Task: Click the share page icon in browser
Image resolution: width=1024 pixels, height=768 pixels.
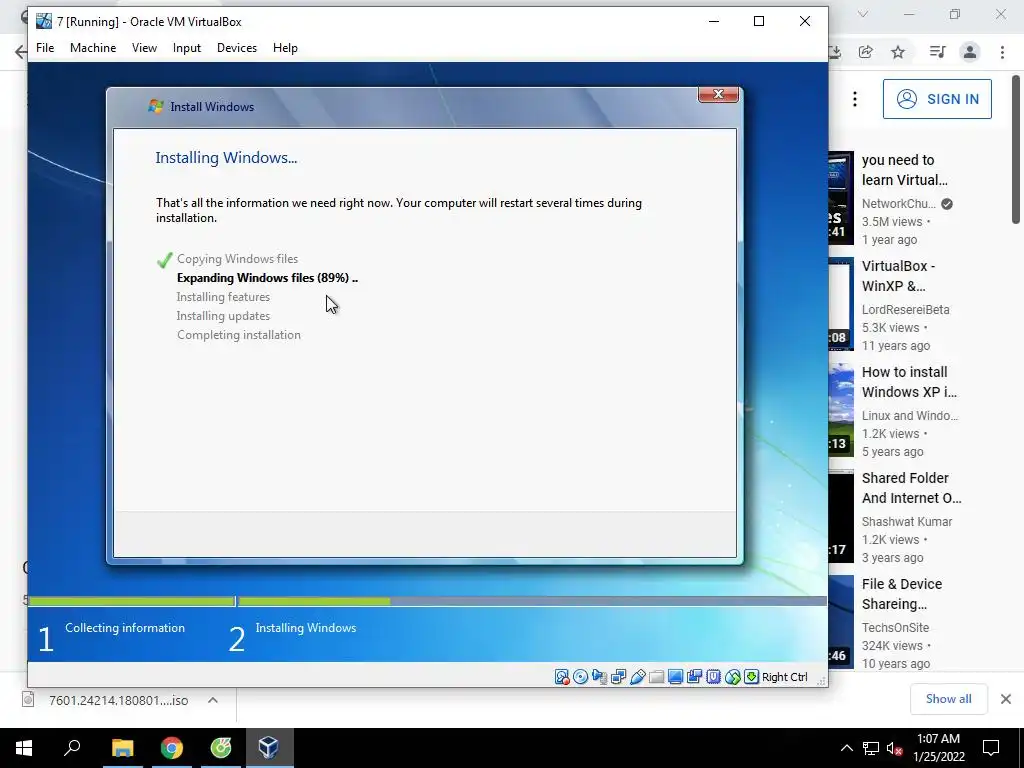Action: point(865,52)
